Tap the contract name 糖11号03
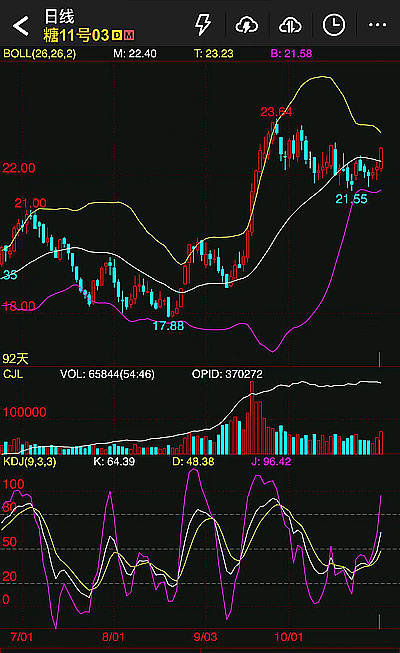The width and height of the screenshot is (400, 653). click(76, 35)
